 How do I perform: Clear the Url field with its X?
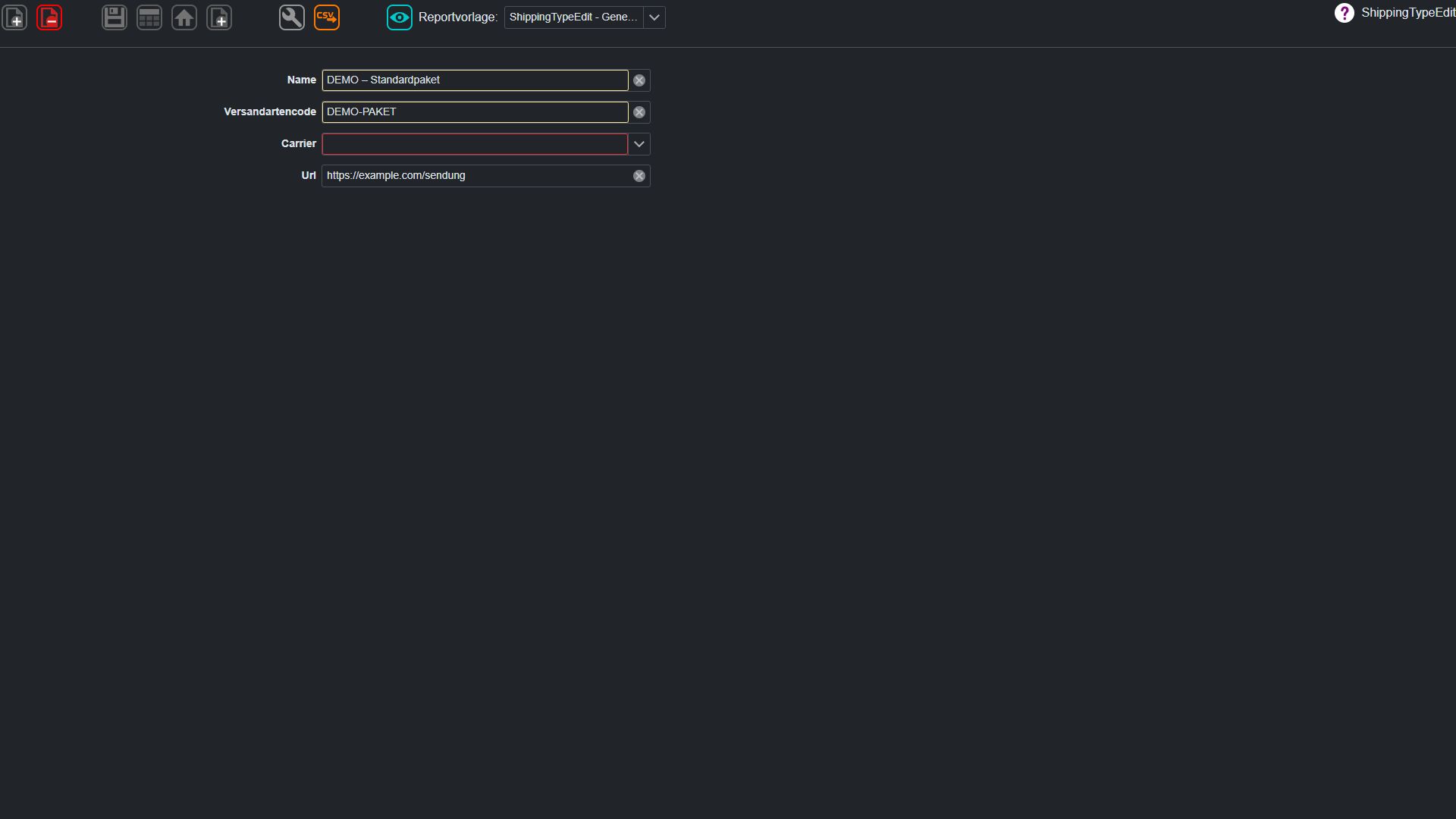click(639, 176)
